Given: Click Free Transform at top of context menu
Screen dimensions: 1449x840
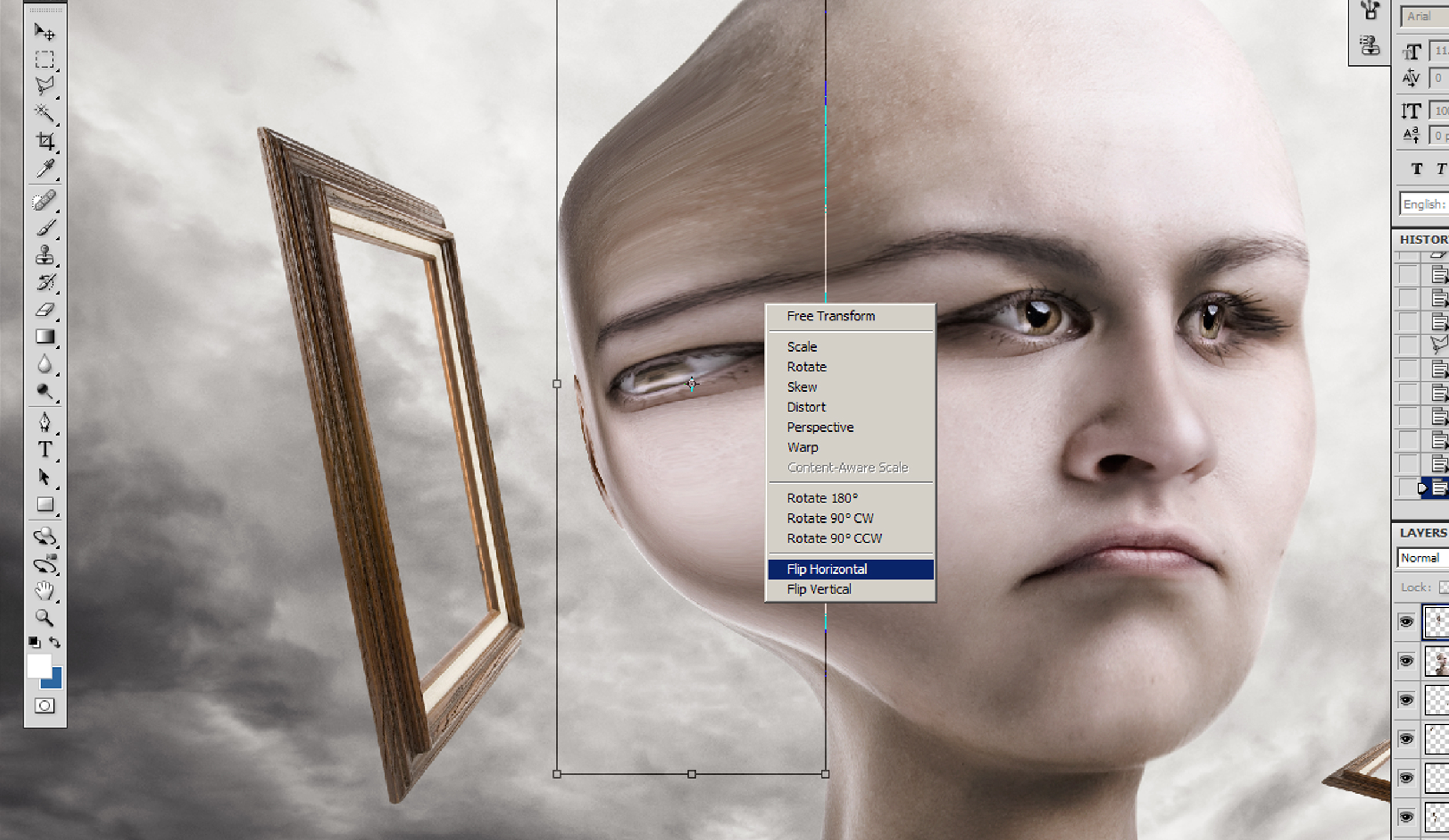Looking at the screenshot, I should pyautogui.click(x=830, y=316).
